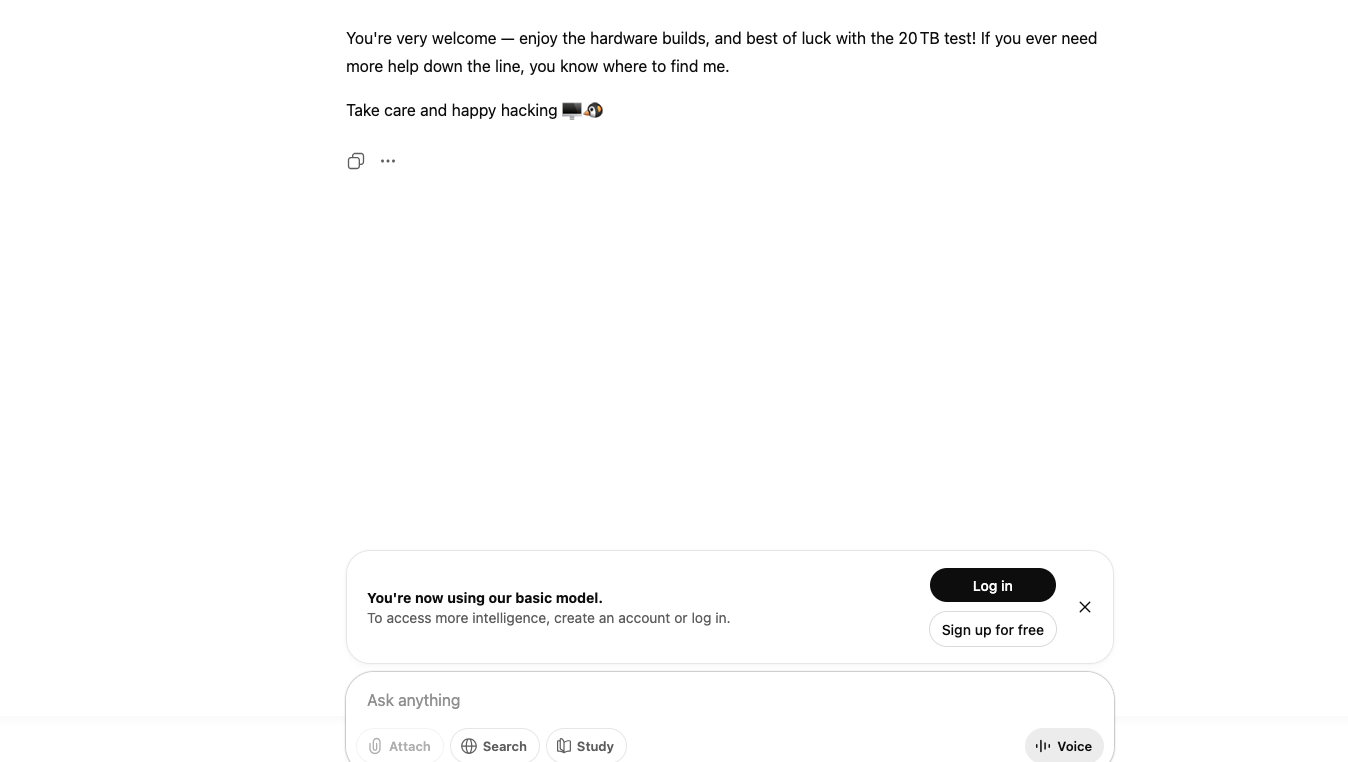Click the computer monitor emoji

coord(571,110)
